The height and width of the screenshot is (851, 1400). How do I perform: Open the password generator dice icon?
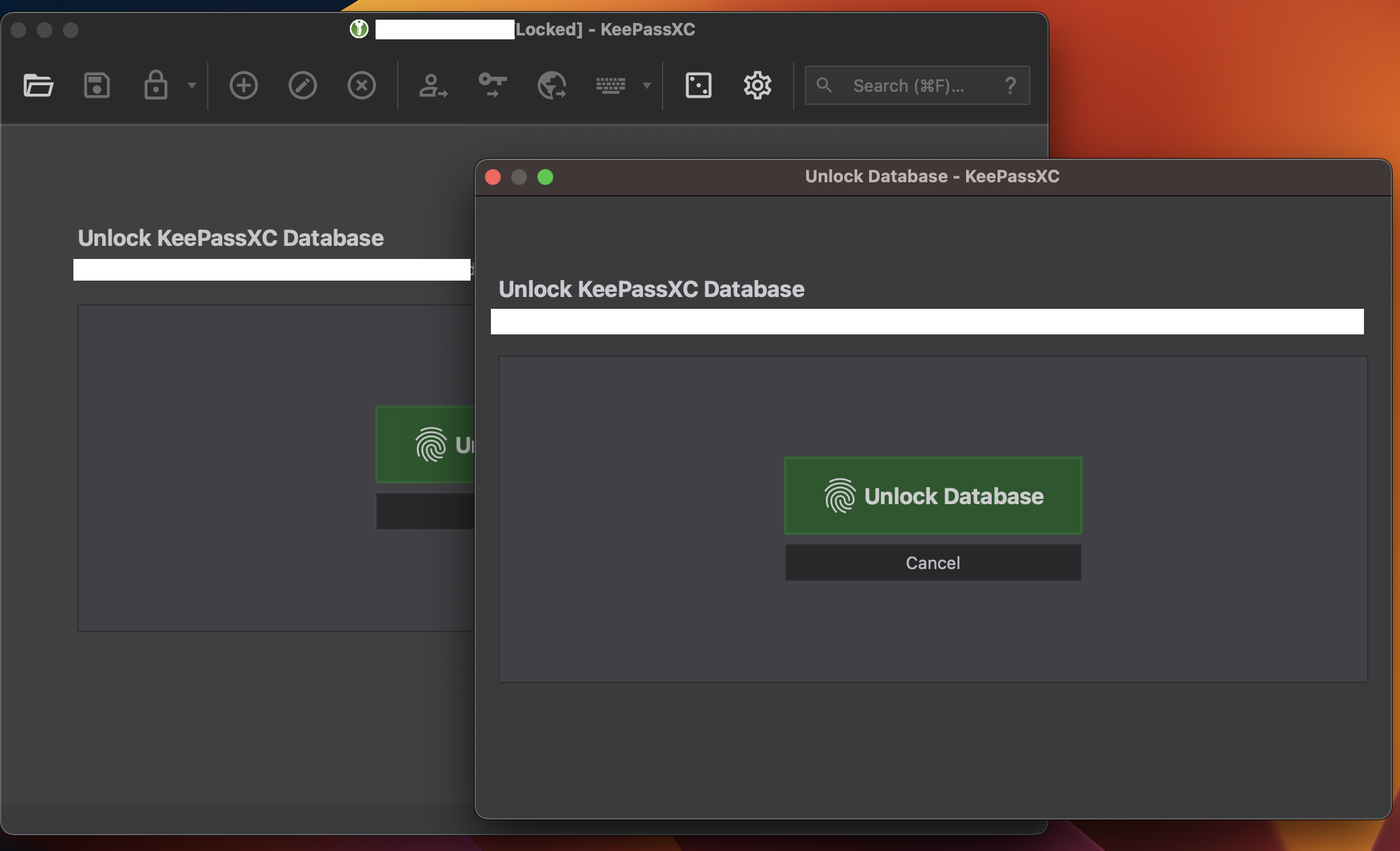click(x=698, y=85)
